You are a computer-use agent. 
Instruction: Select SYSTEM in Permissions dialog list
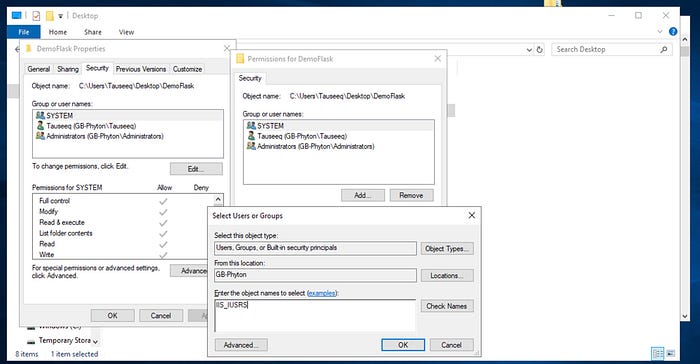point(339,126)
